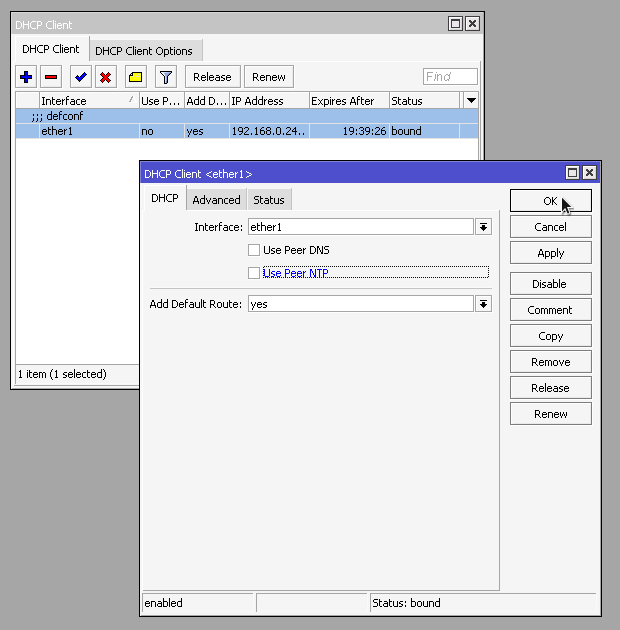Image resolution: width=620 pixels, height=630 pixels.
Task: Open the DHCP Client Options tab
Action: point(144,51)
